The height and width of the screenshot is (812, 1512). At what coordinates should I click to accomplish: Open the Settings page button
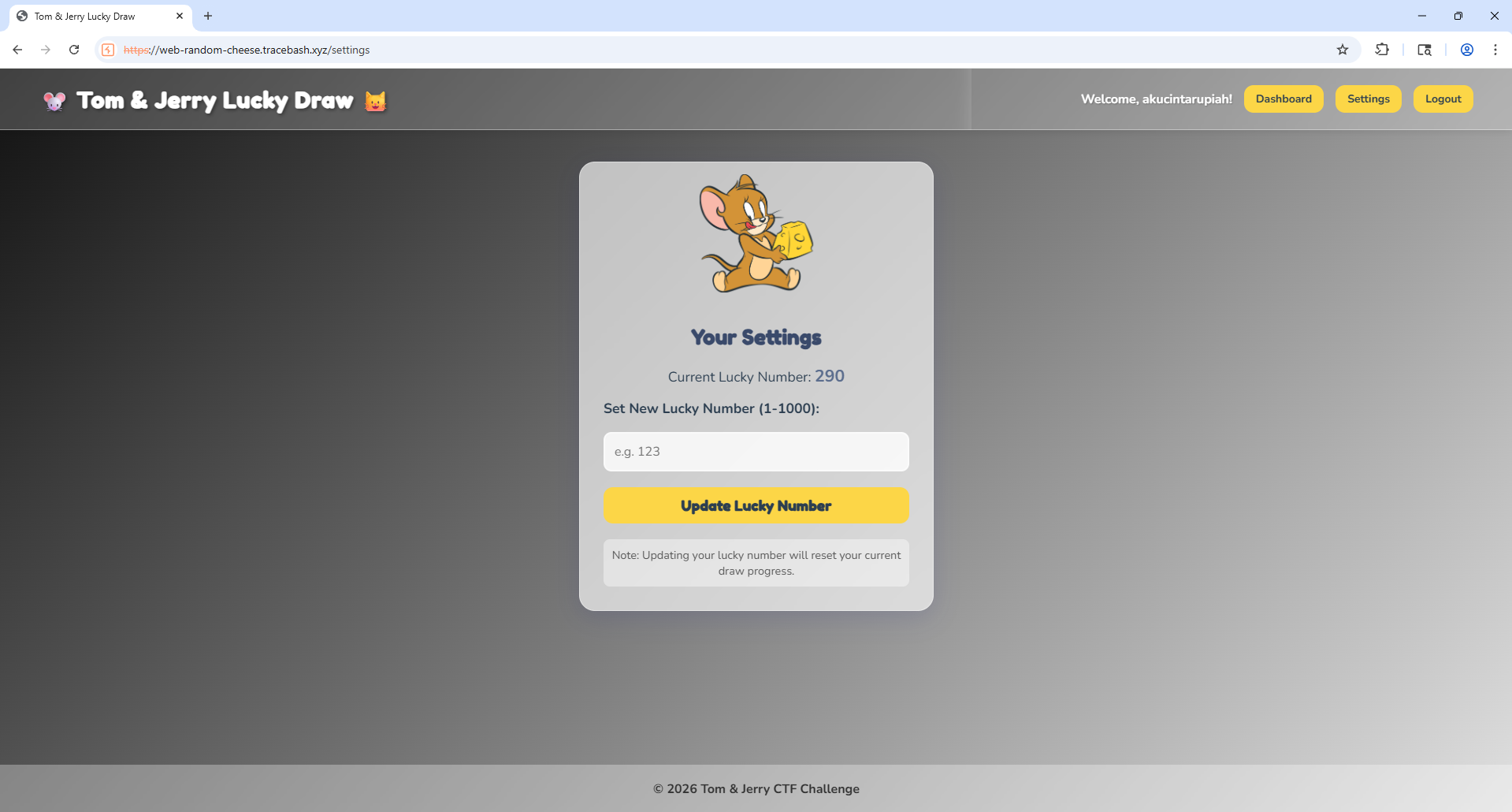pos(1368,99)
